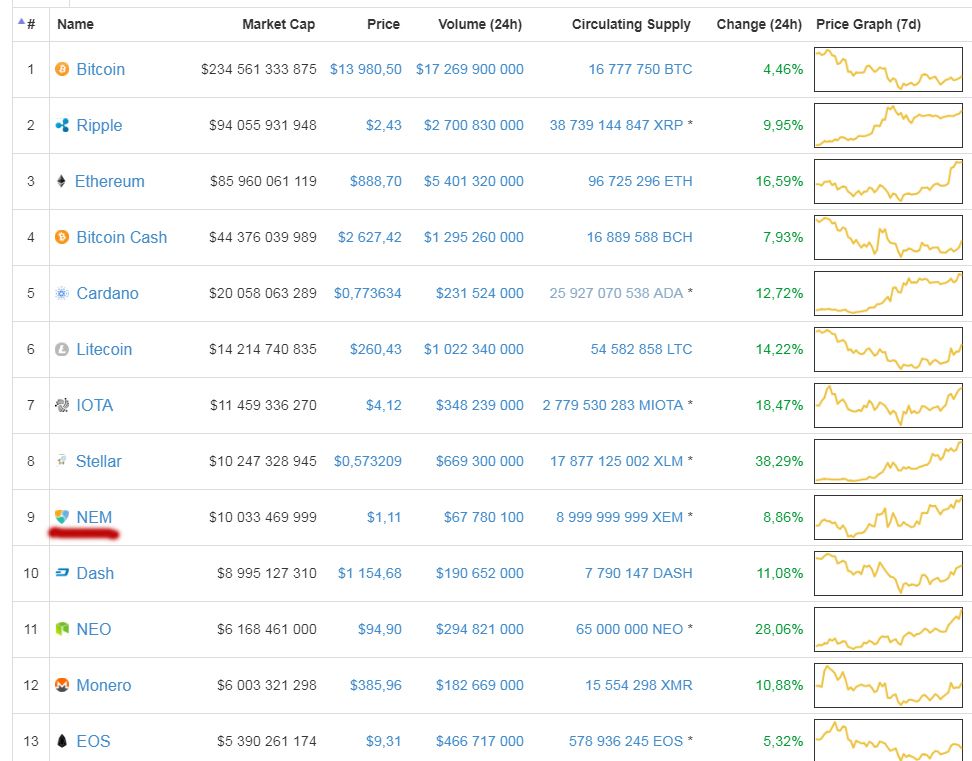View Litecoin 7-day price graph

(x=888, y=349)
